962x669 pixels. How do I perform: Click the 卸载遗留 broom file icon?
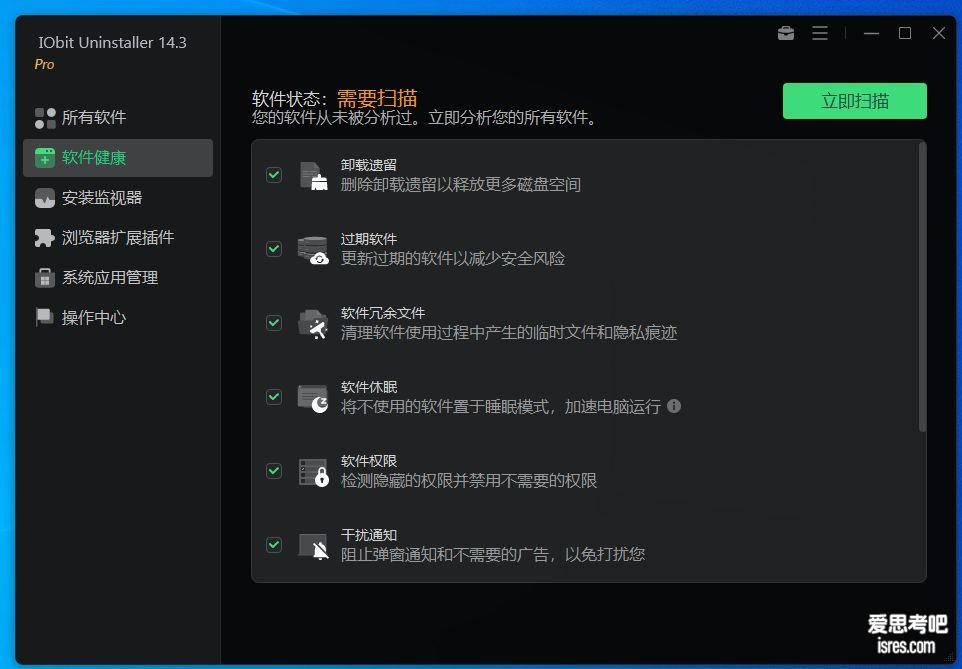click(x=314, y=176)
